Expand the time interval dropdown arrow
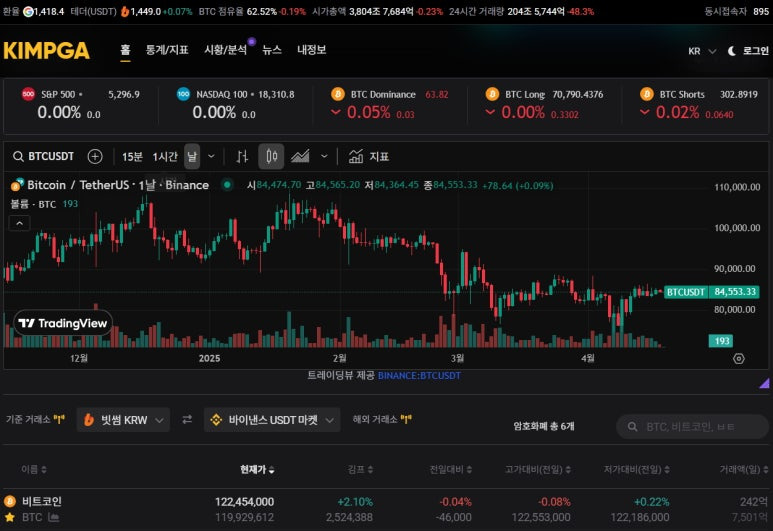This screenshot has height=531, width=773. tap(211, 157)
